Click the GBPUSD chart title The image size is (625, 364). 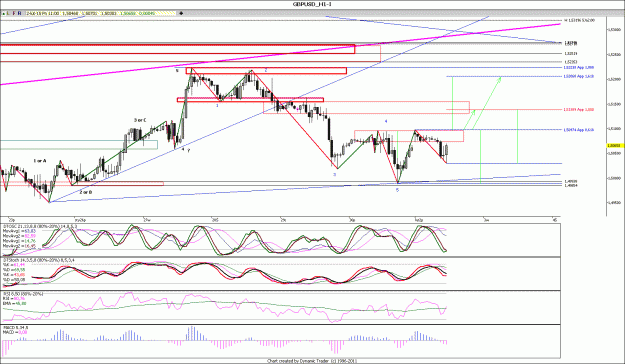click(312, 4)
